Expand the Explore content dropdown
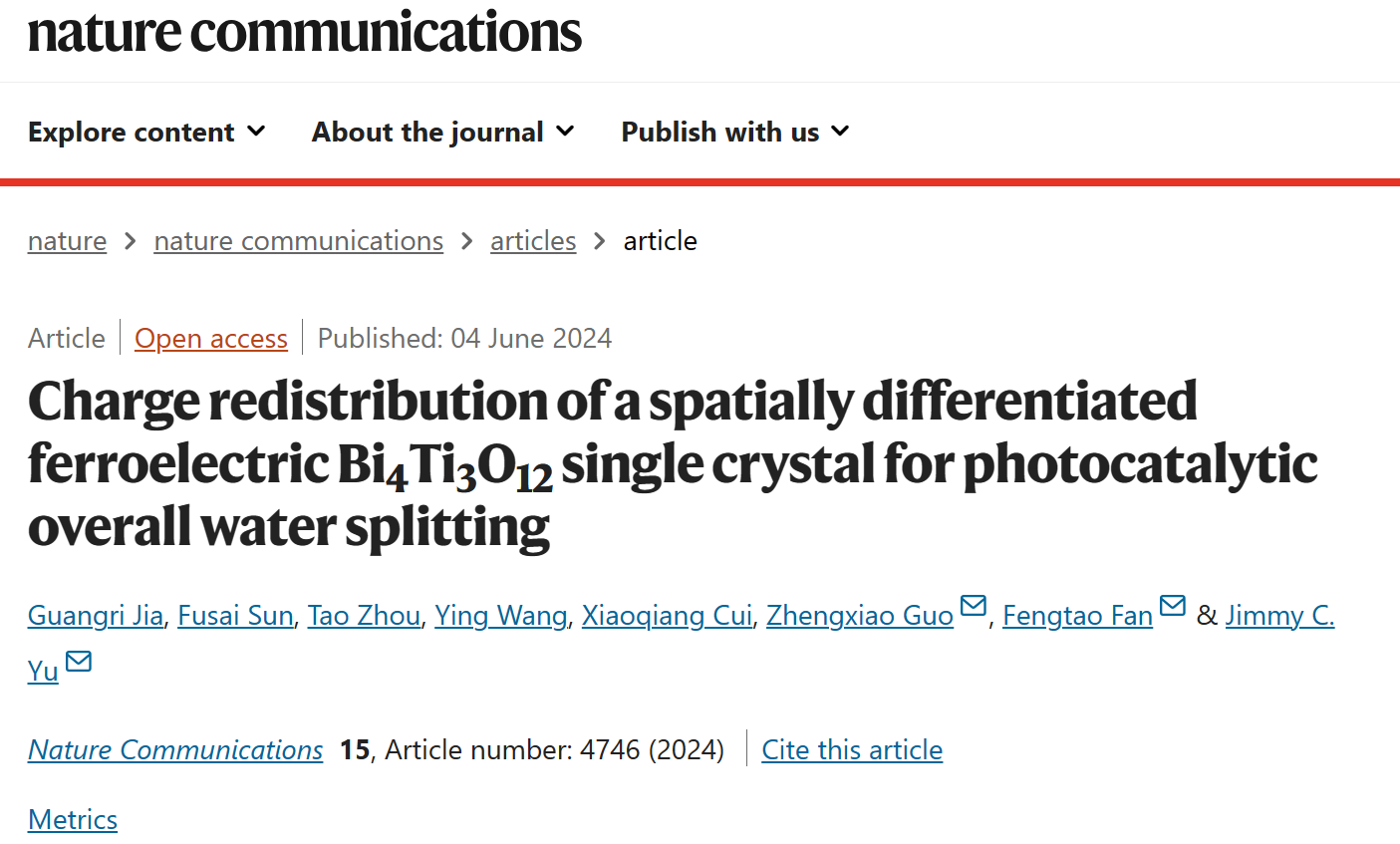 tap(146, 132)
